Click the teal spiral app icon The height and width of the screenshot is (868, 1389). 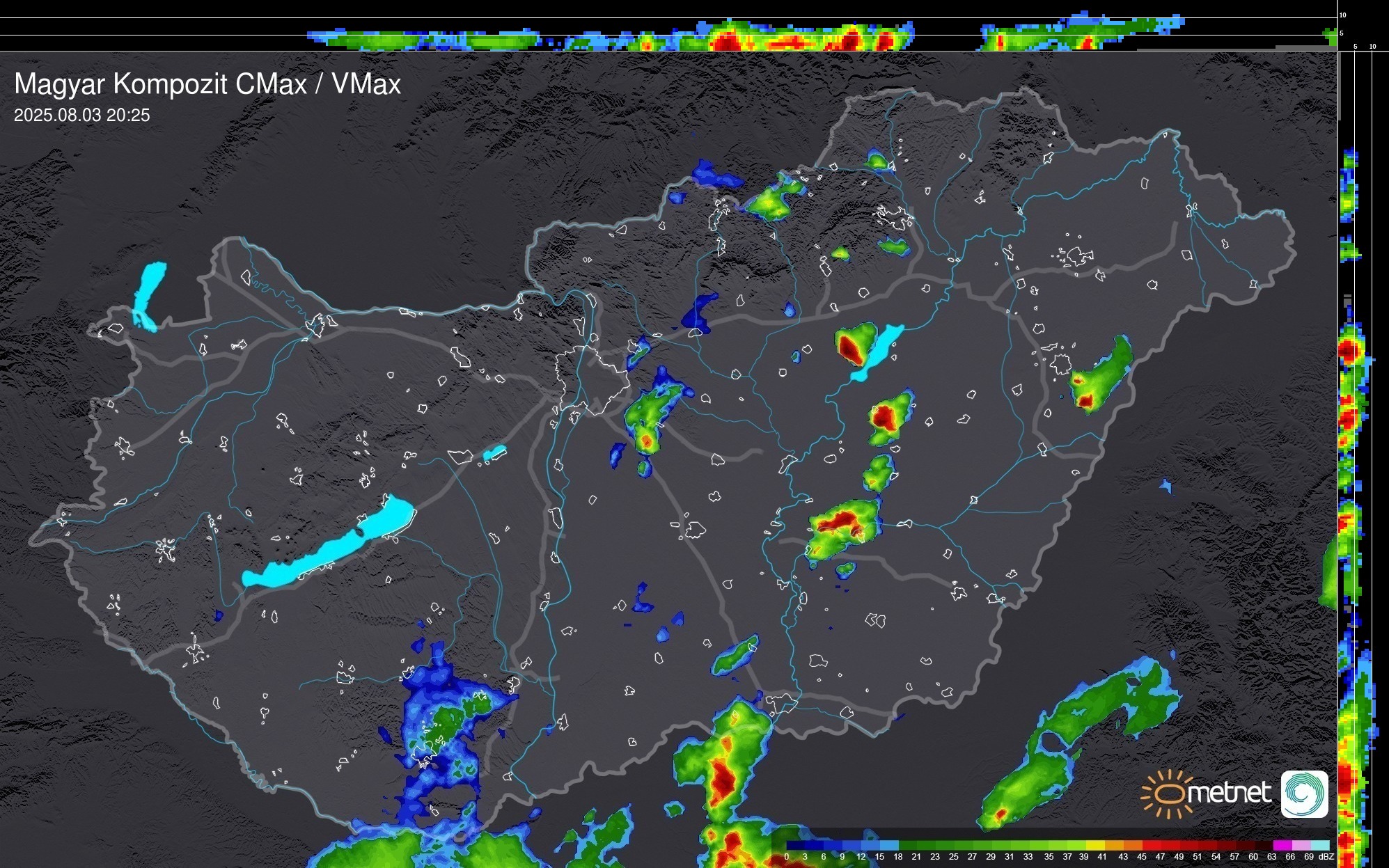tap(1304, 794)
